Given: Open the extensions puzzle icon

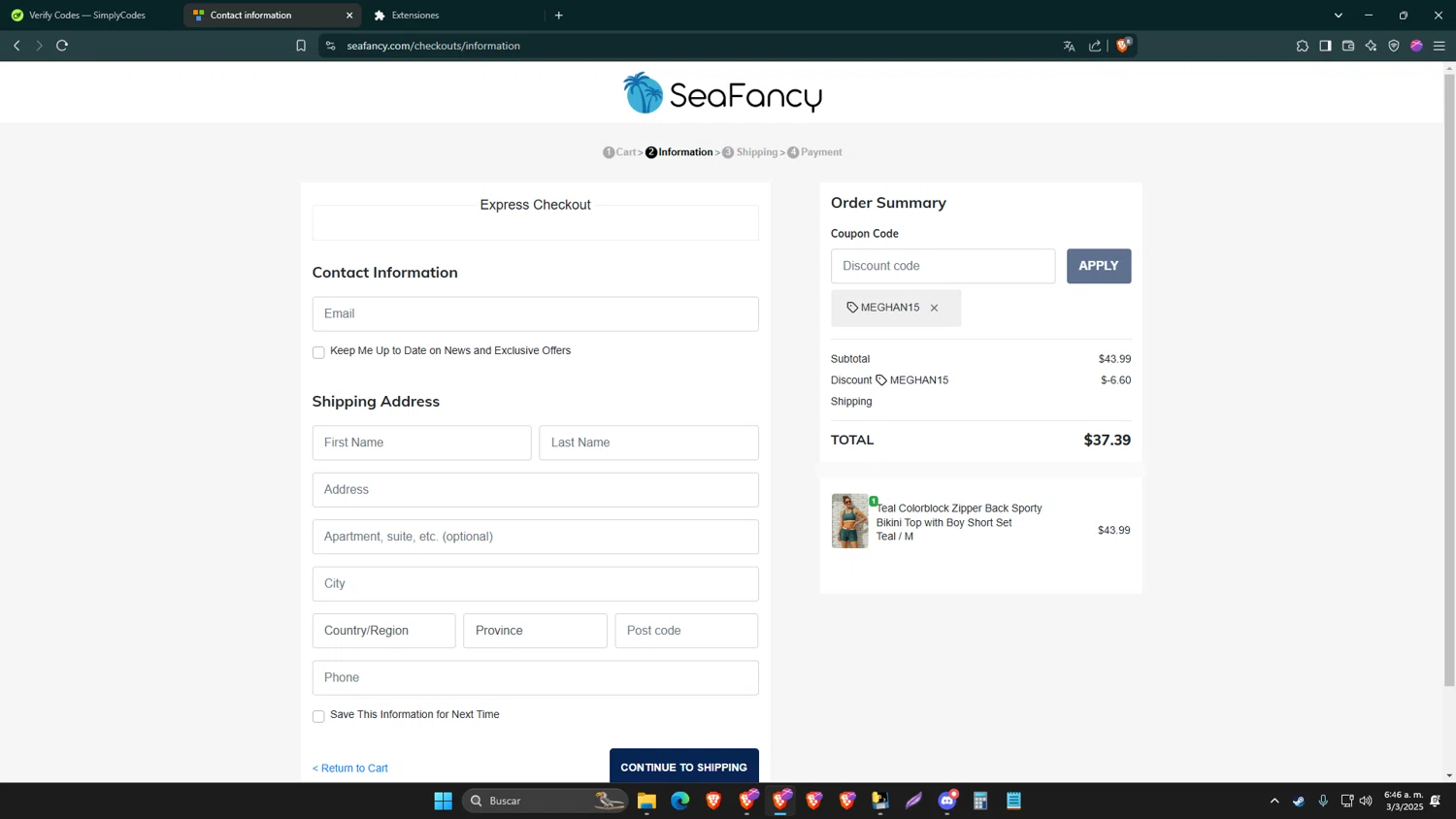Looking at the screenshot, I should (x=1303, y=46).
